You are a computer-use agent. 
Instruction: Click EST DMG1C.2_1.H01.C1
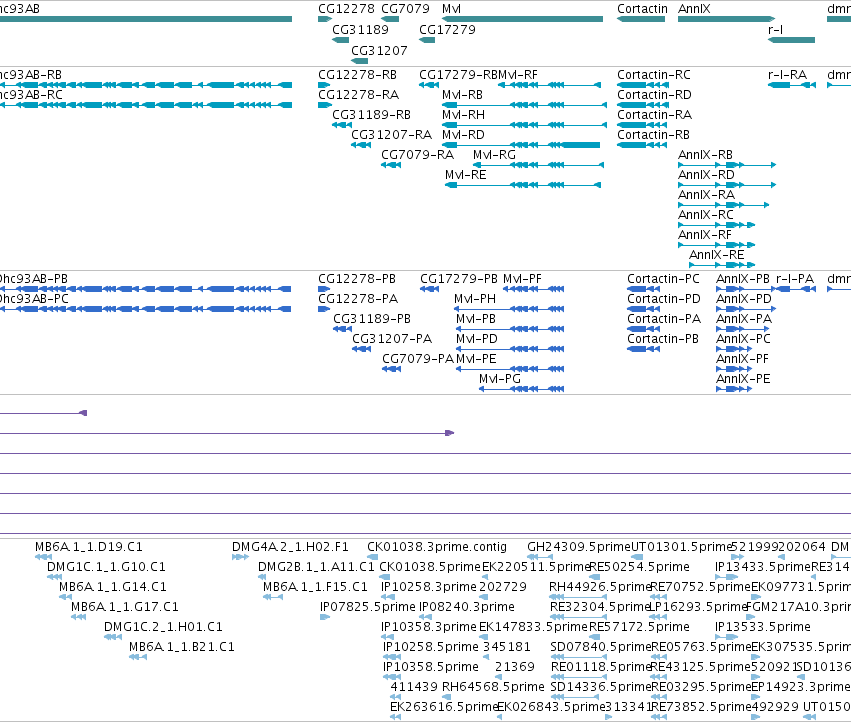(x=113, y=637)
